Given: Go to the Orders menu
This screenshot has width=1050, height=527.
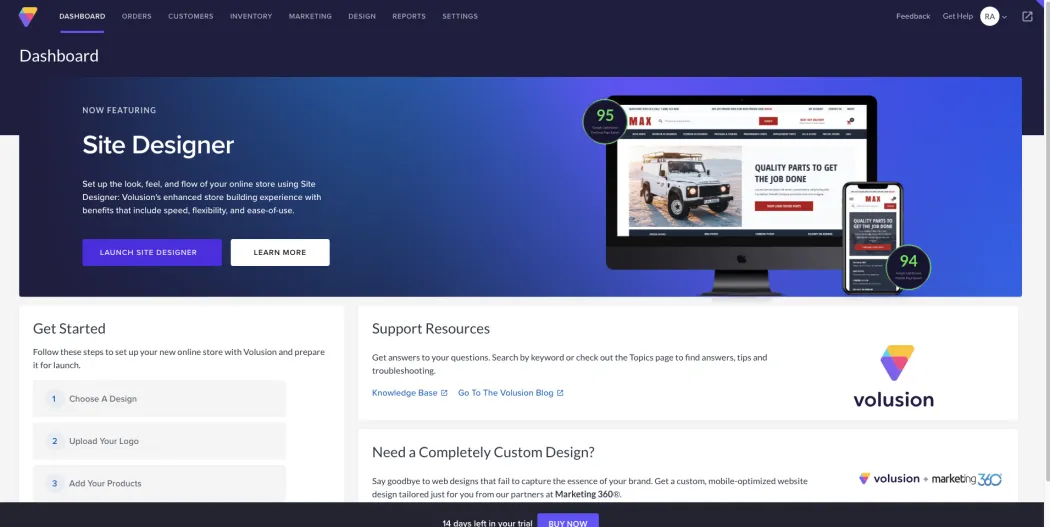Looking at the screenshot, I should click(x=137, y=16).
